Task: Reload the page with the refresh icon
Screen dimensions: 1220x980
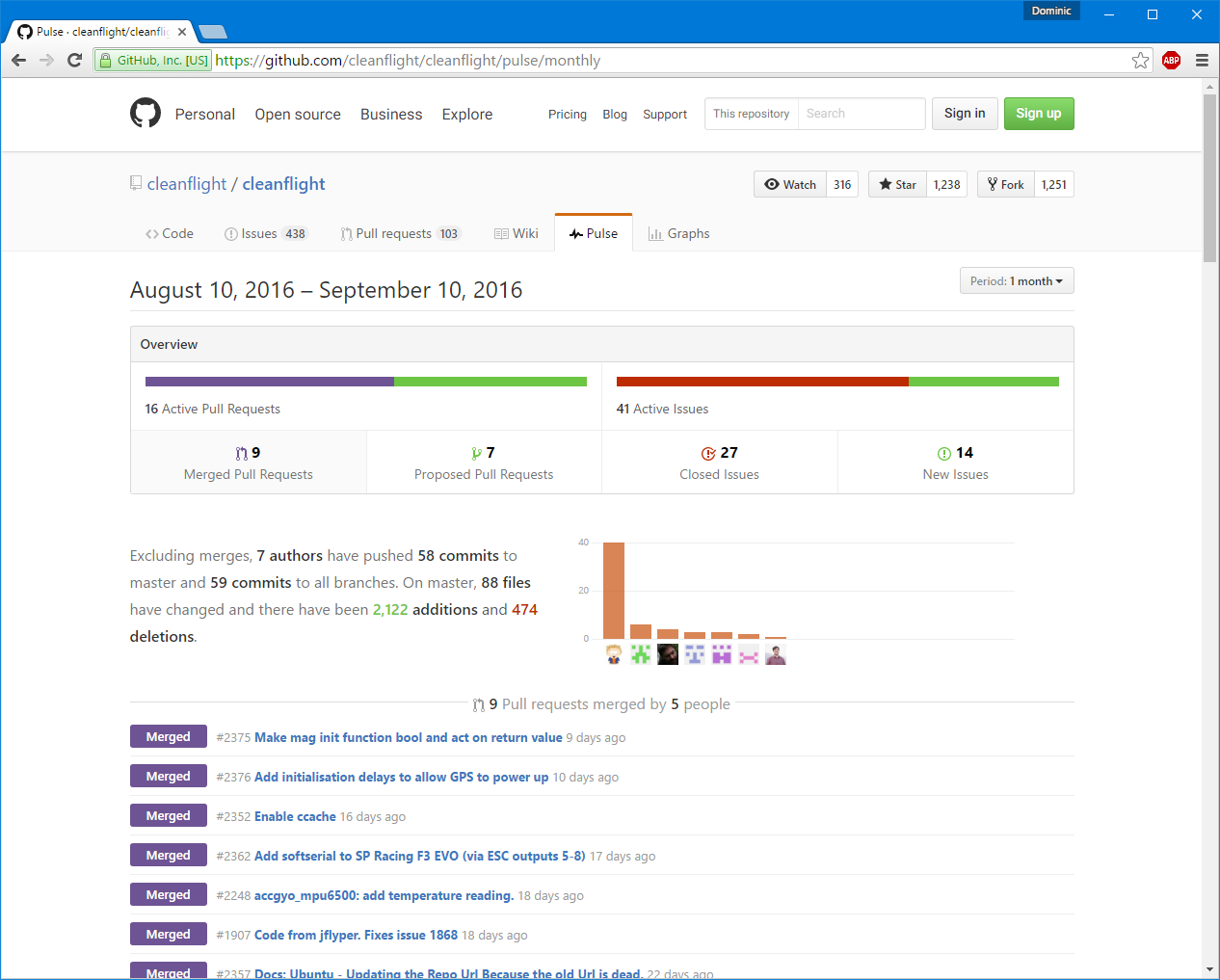Action: pyautogui.click(x=74, y=60)
